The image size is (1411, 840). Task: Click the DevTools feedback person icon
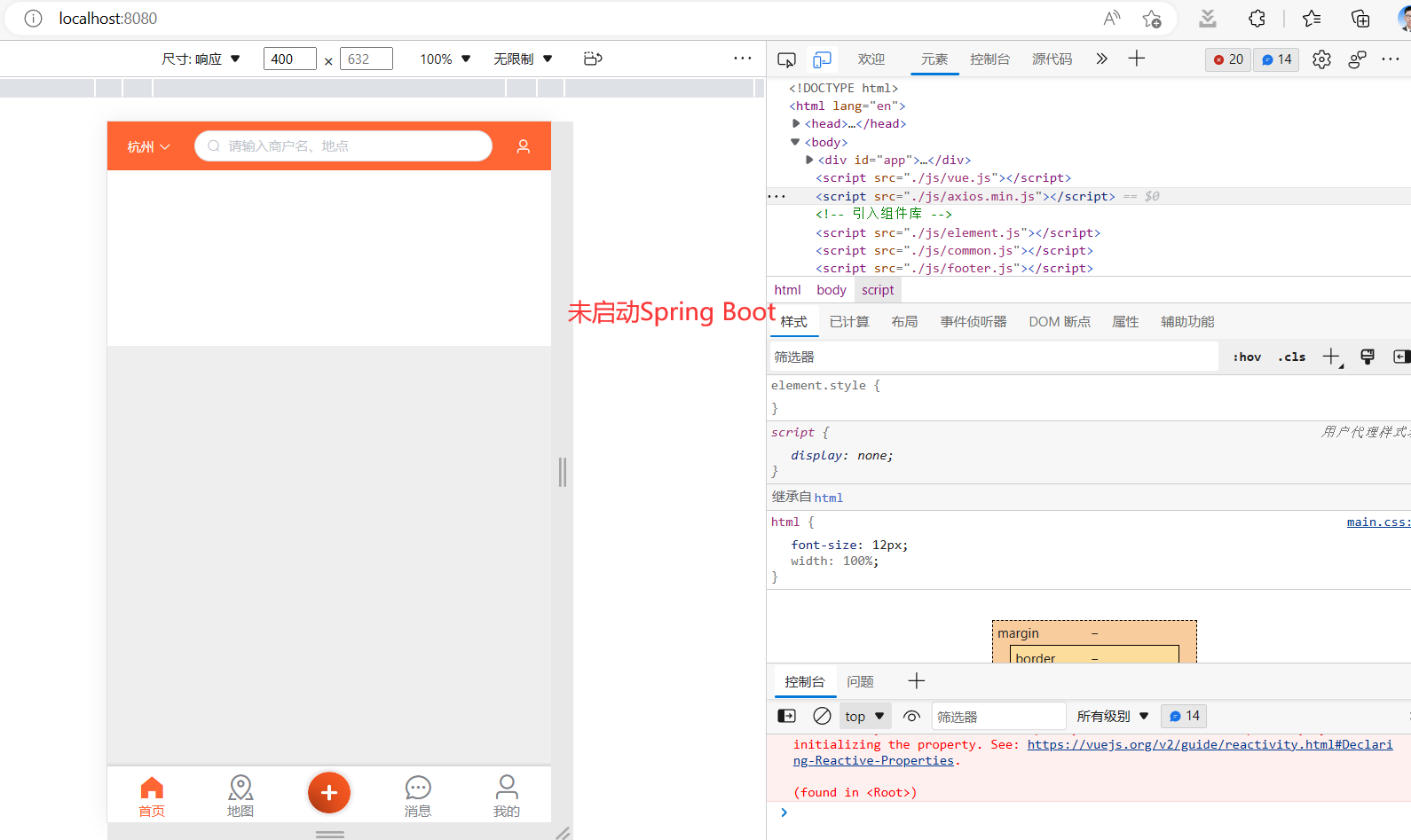1357,59
